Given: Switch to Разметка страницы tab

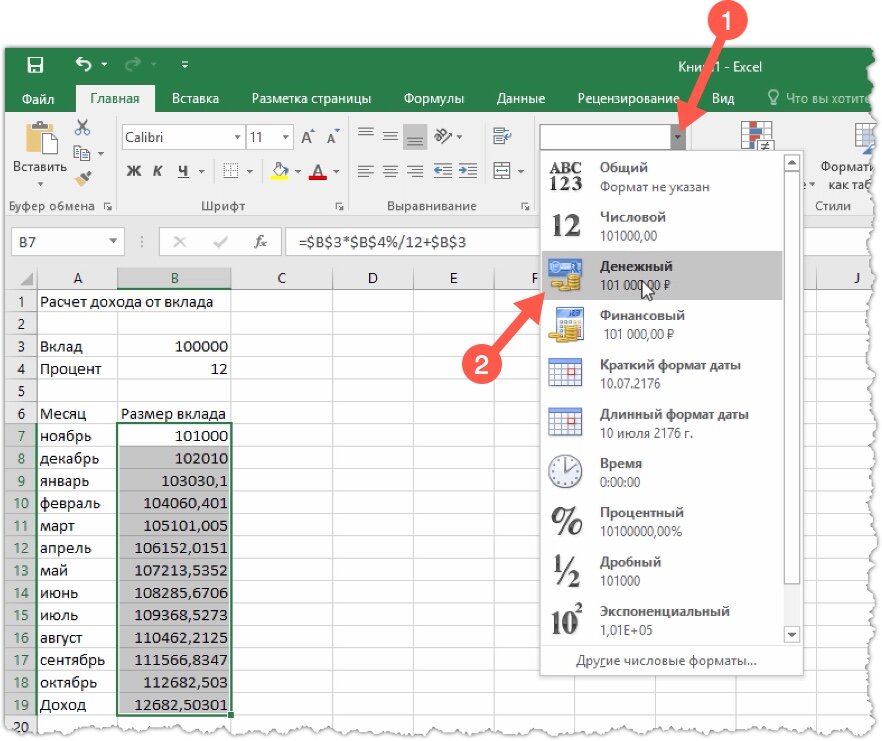Looking at the screenshot, I should pos(311,99).
